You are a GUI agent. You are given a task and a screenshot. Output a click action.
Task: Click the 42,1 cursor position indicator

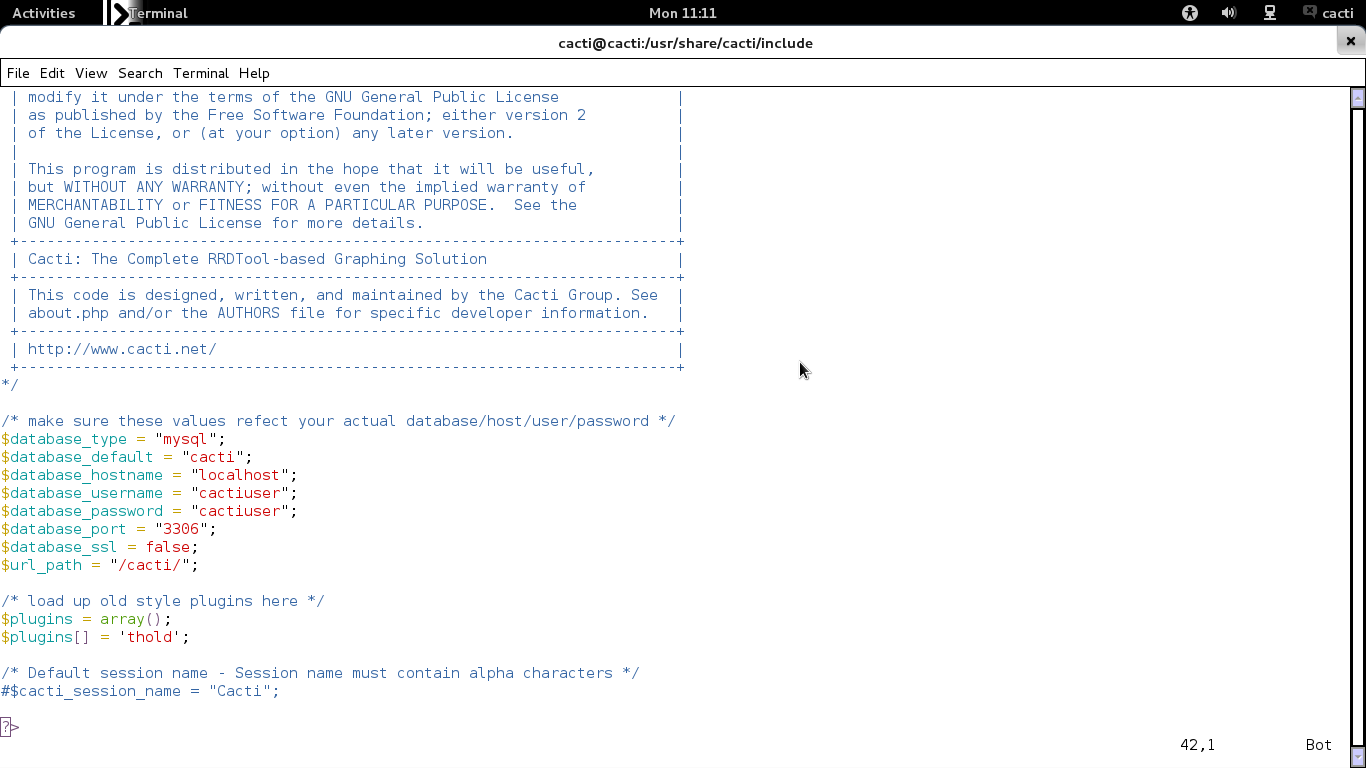pos(1197,745)
